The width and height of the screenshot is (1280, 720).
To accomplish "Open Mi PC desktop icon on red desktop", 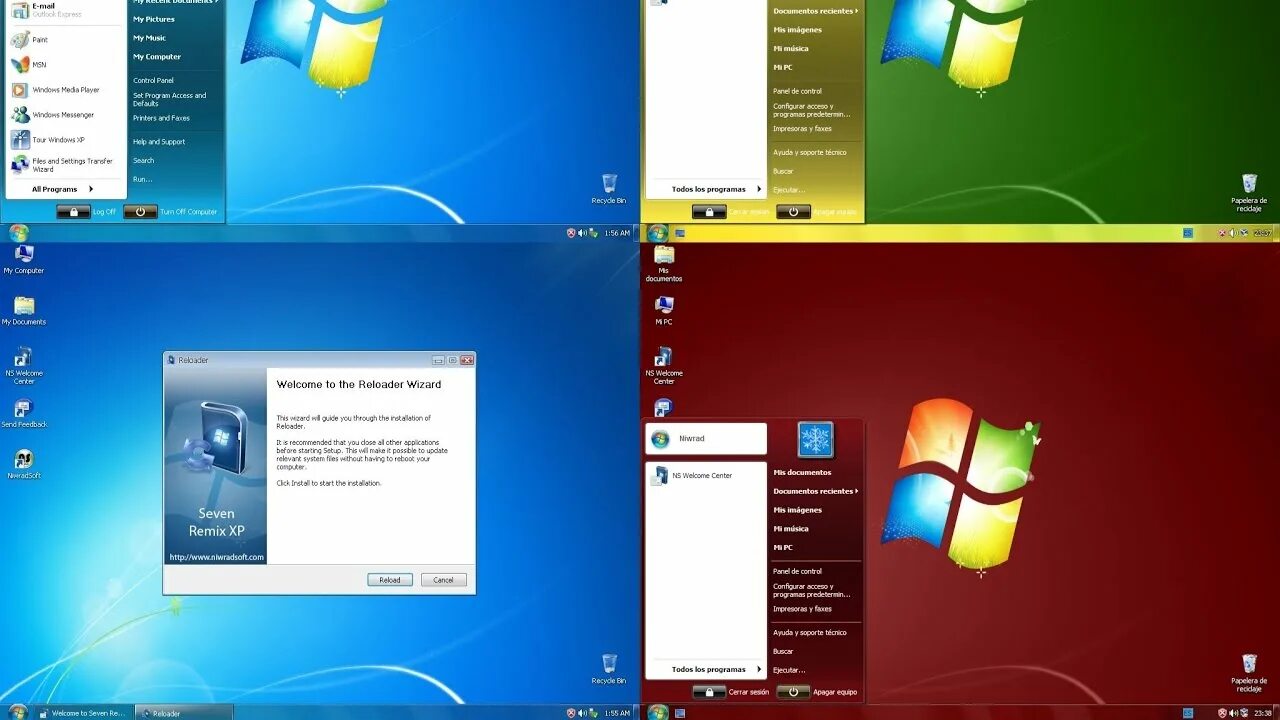I will click(x=664, y=310).
